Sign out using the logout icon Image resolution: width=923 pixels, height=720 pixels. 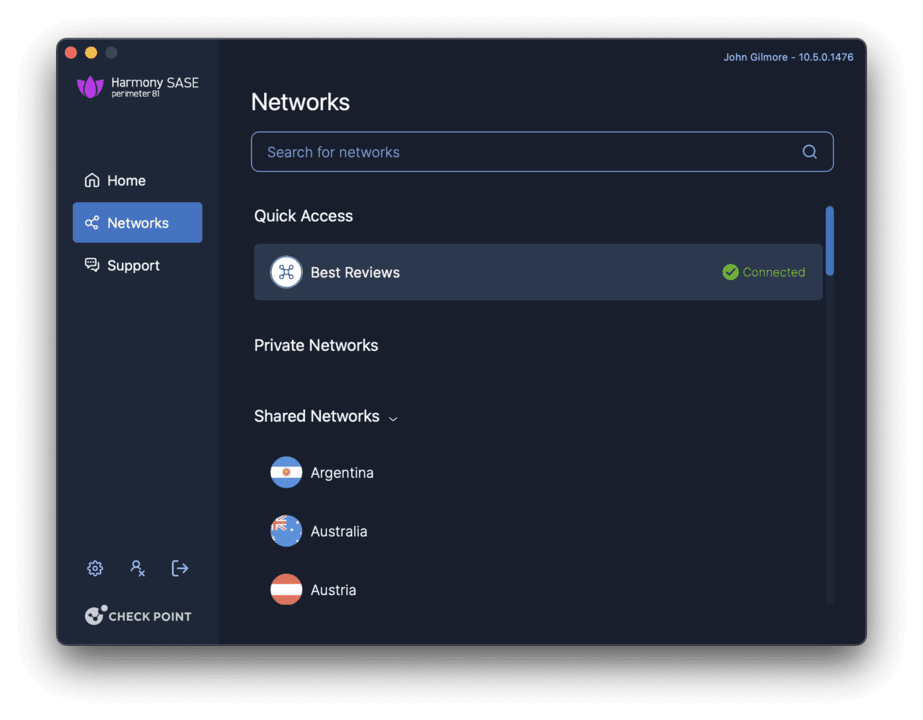pyautogui.click(x=180, y=567)
